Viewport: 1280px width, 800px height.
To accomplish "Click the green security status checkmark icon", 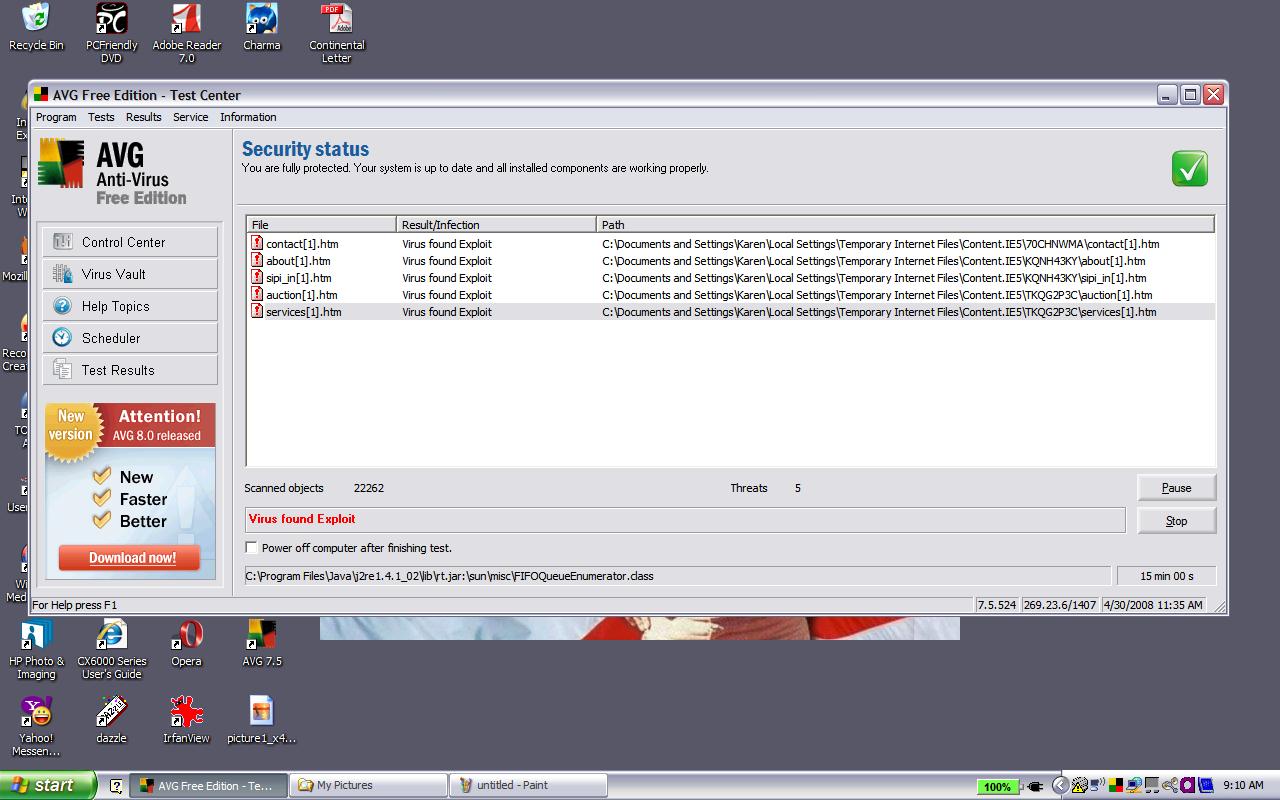I will click(x=1190, y=168).
